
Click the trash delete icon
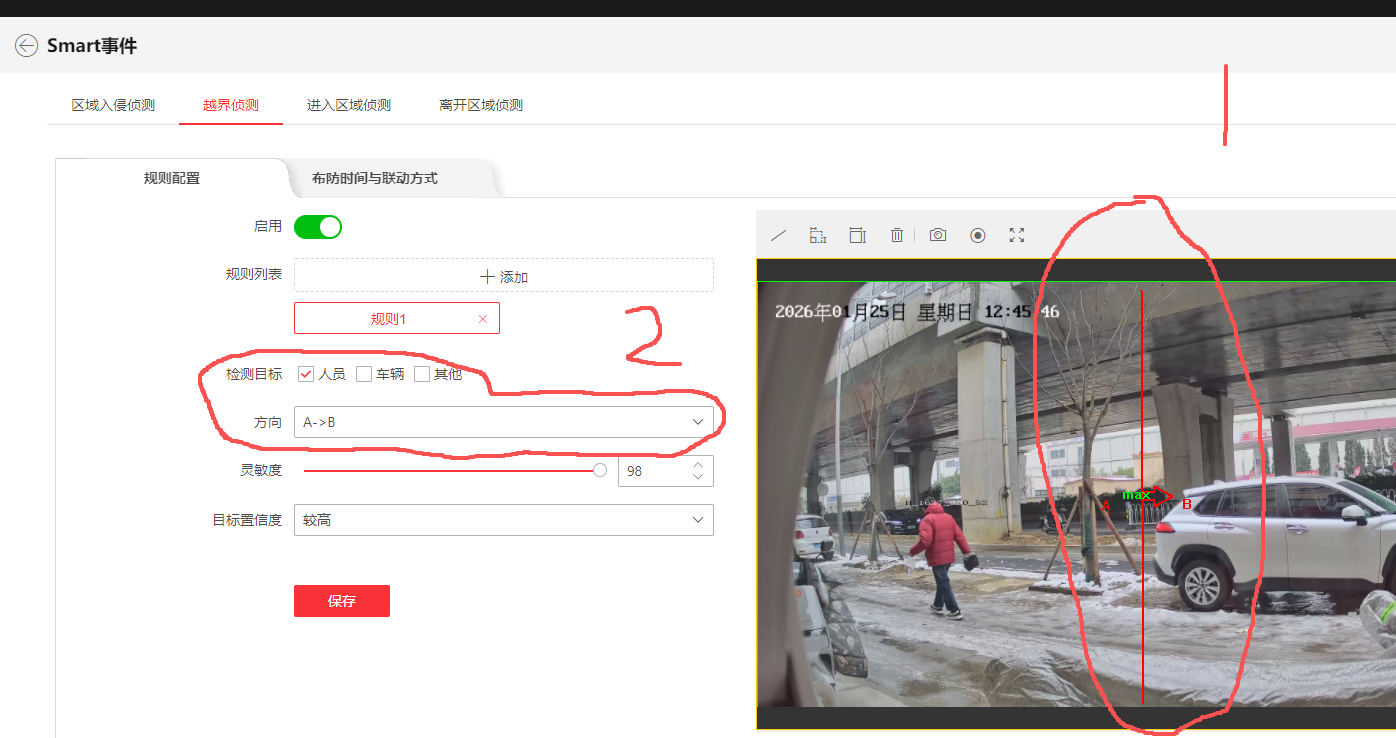click(897, 235)
